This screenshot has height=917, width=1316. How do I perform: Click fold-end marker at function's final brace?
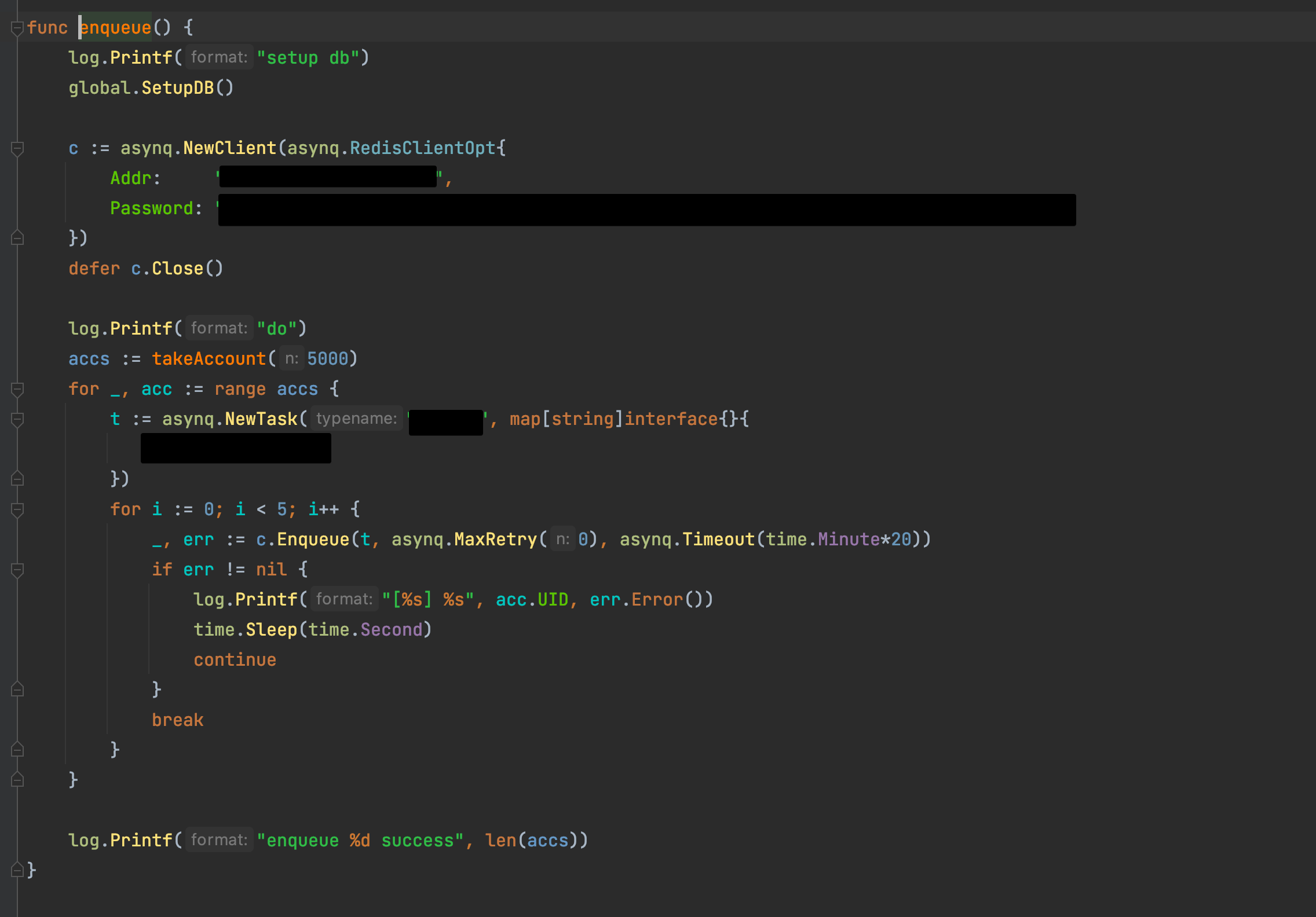coord(17,870)
